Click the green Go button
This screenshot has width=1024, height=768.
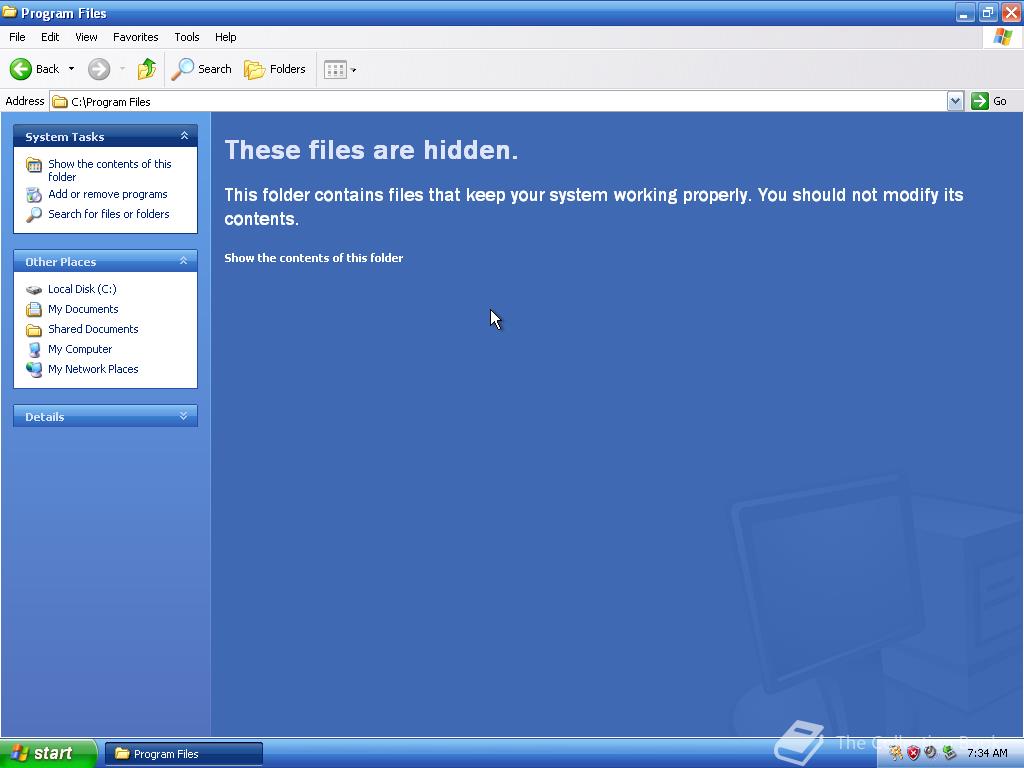(989, 101)
